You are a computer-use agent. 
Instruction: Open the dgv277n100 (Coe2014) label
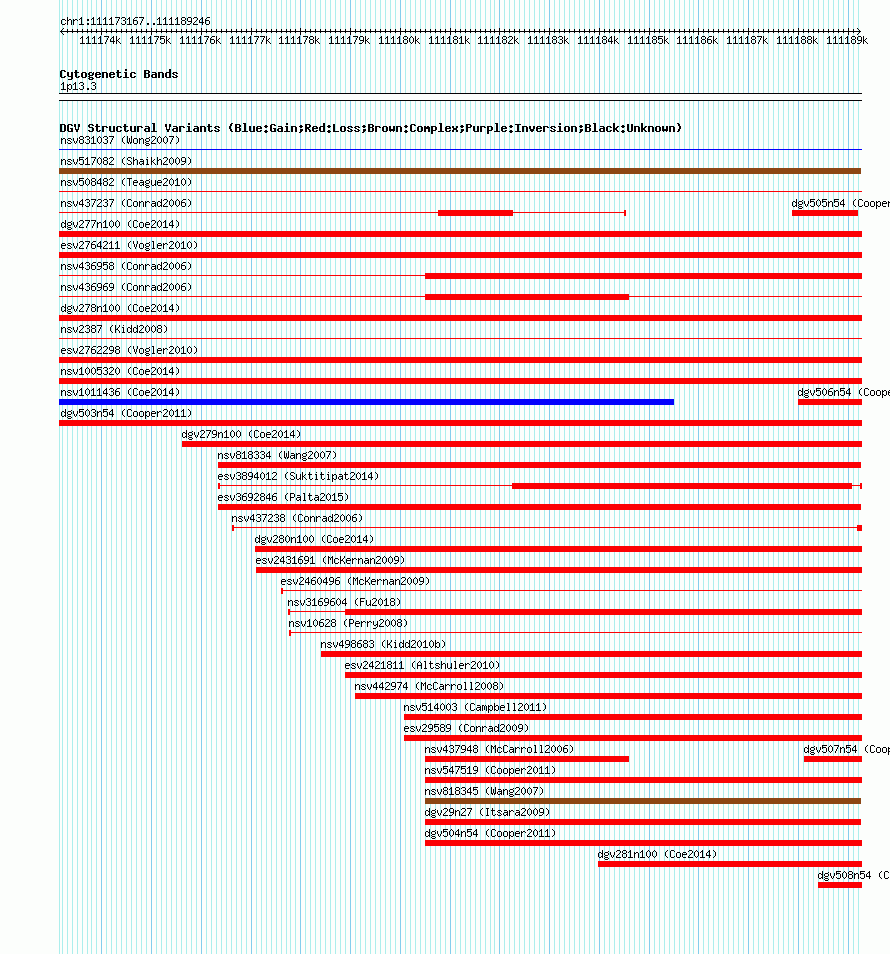click(120, 225)
